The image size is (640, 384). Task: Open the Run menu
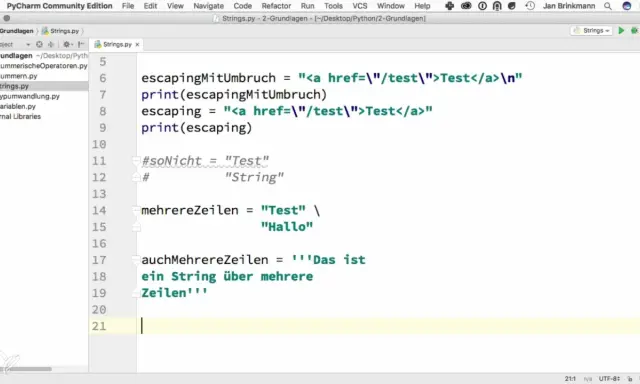click(x=307, y=6)
